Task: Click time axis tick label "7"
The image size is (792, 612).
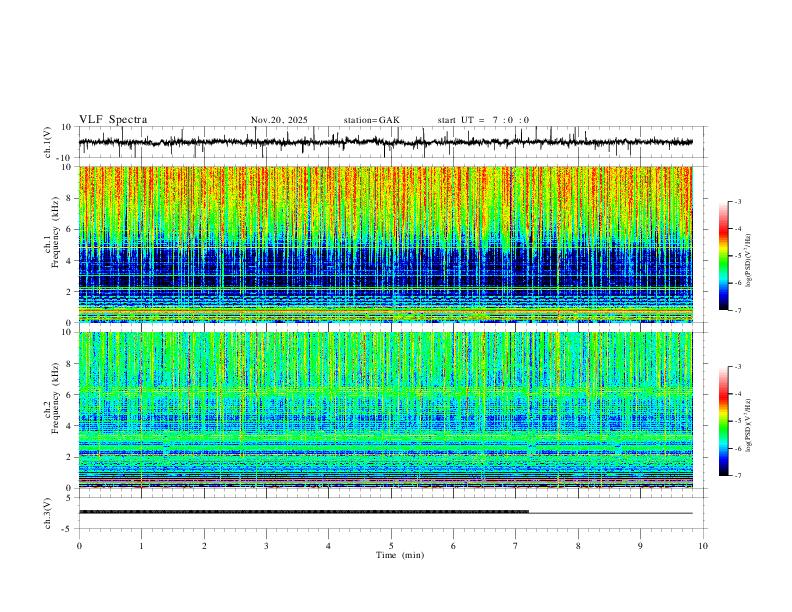Action: pyautogui.click(x=516, y=546)
